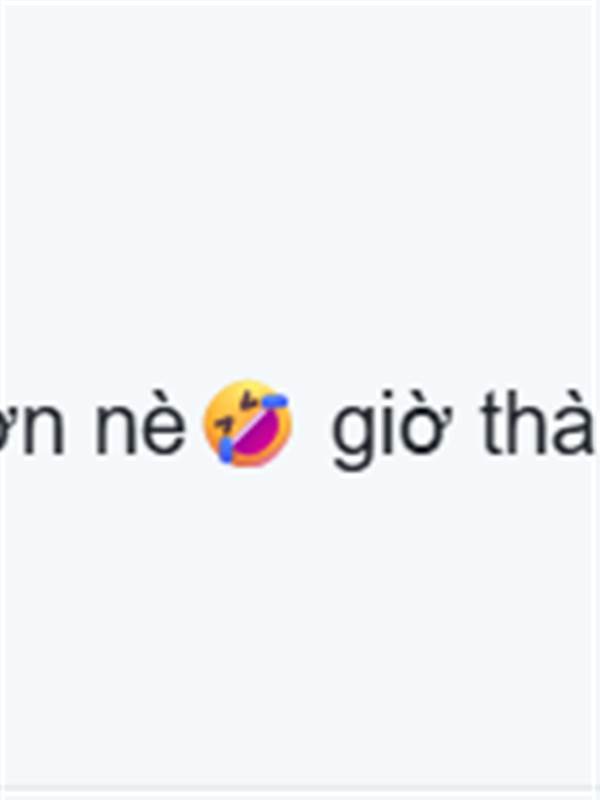This screenshot has width=600, height=800.
Task: Click the rolling-on-floor laughing emoji
Action: coord(248,422)
